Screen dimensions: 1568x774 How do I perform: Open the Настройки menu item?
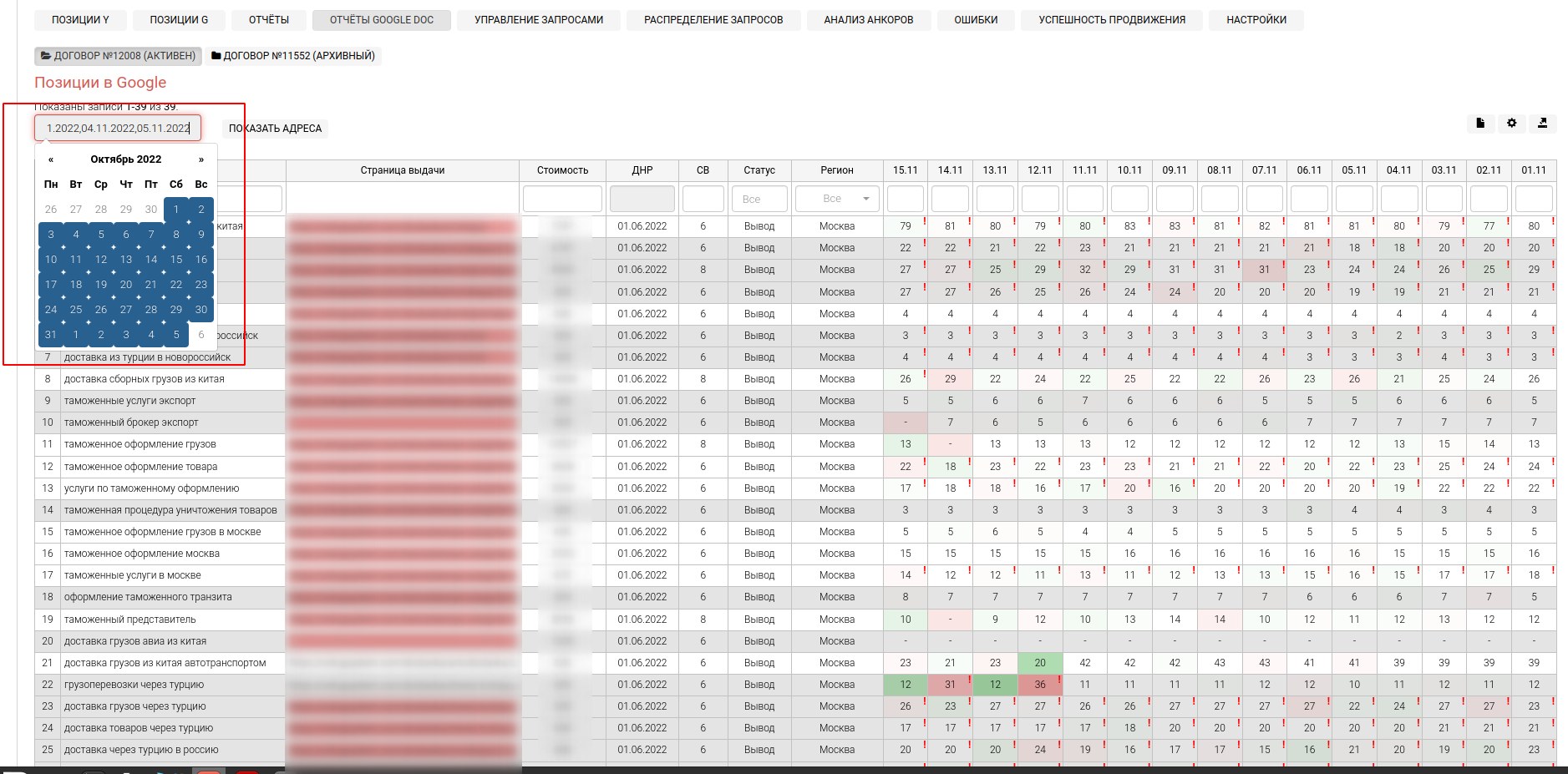coord(1256,20)
